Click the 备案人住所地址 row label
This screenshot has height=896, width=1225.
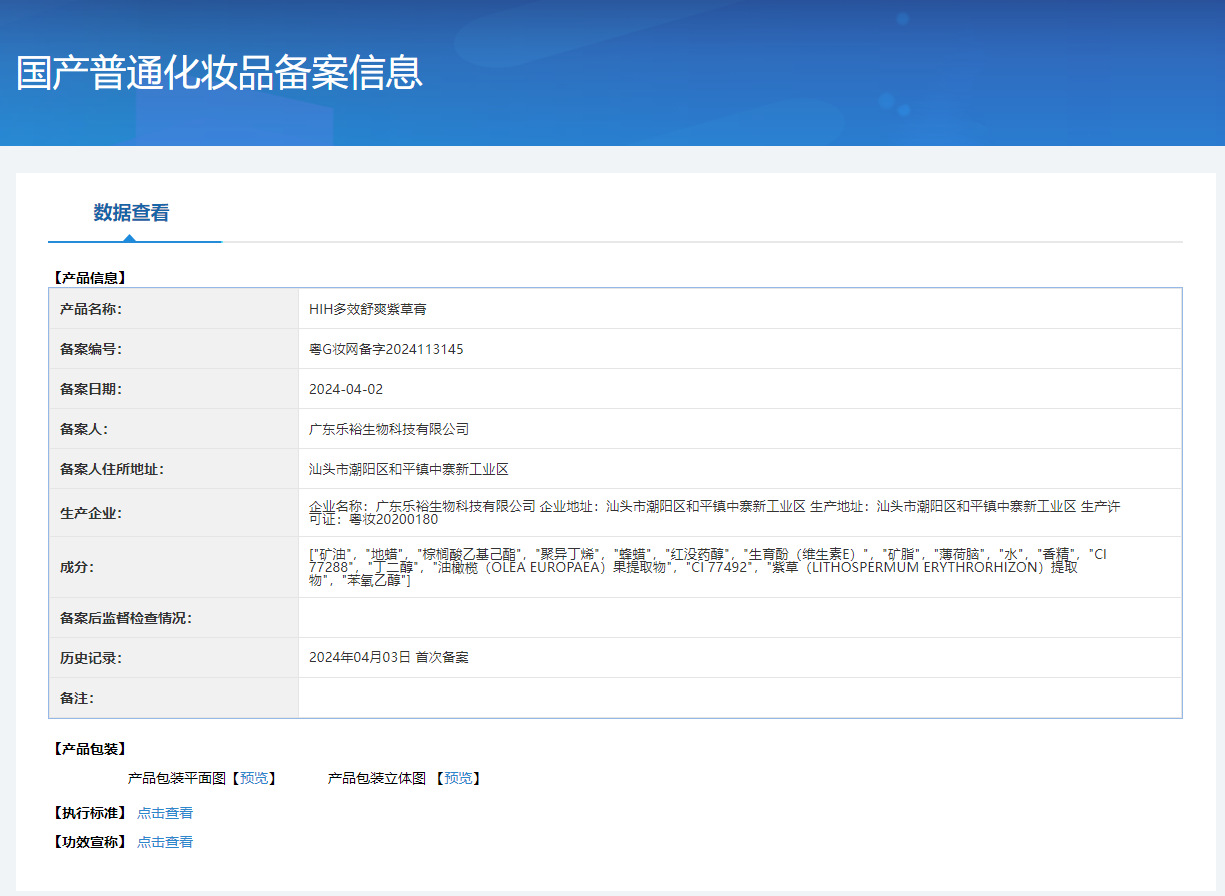tap(112, 469)
